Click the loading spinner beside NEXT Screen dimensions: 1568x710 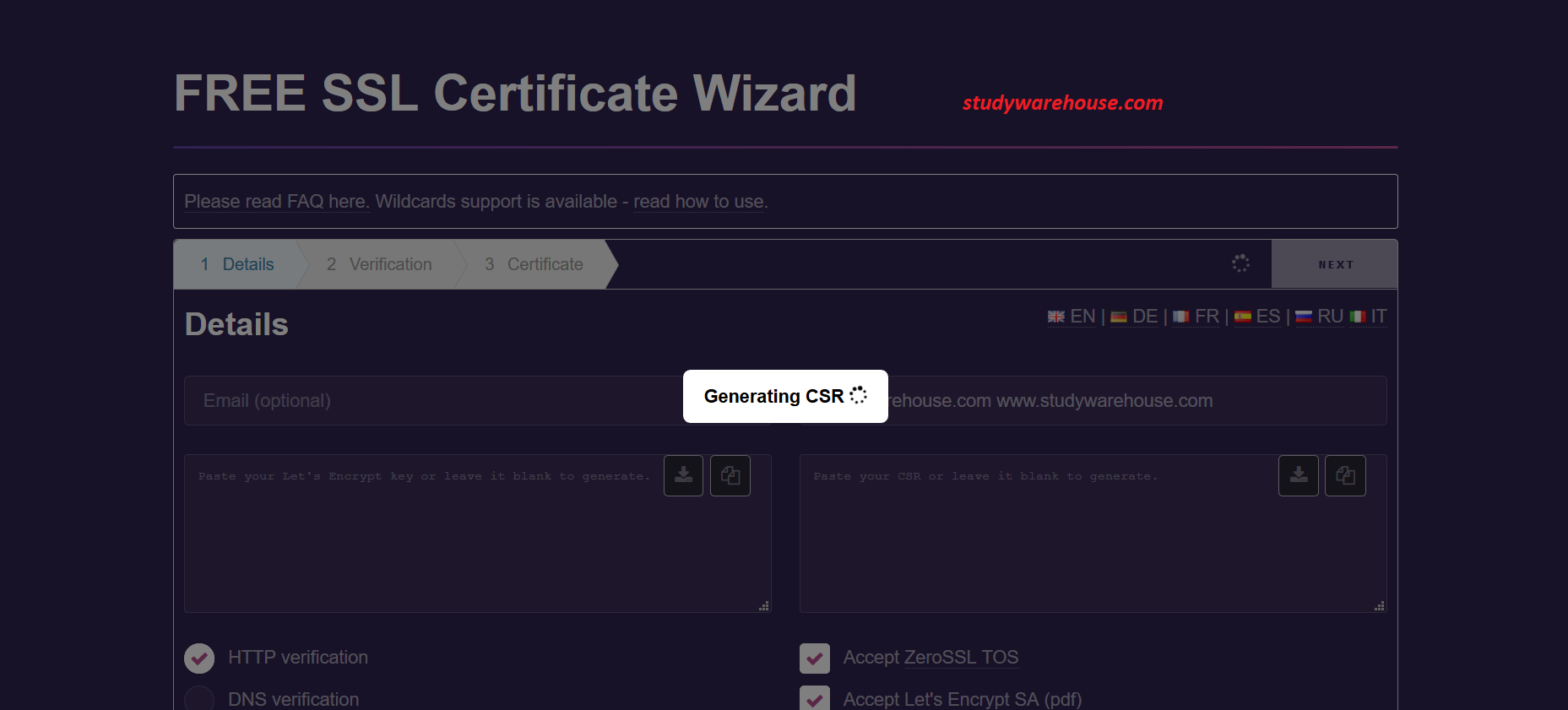coord(1240,263)
